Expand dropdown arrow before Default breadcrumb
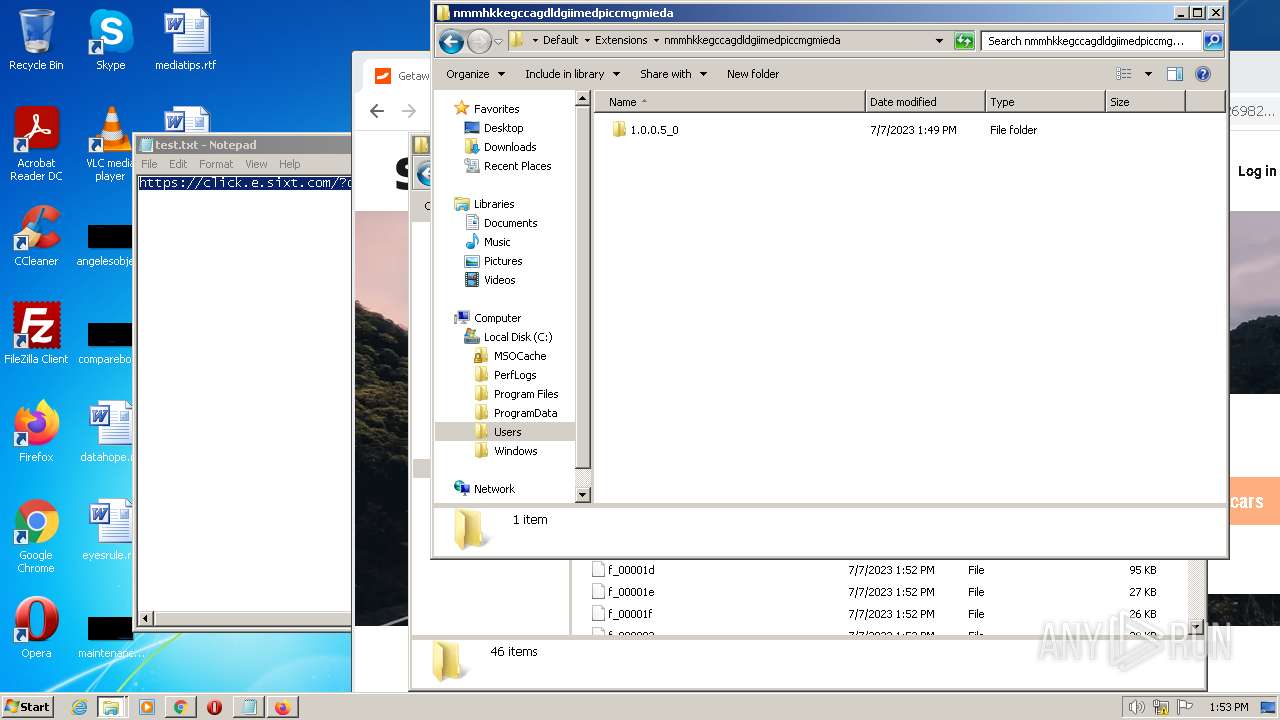This screenshot has width=1280, height=720. tap(535, 41)
